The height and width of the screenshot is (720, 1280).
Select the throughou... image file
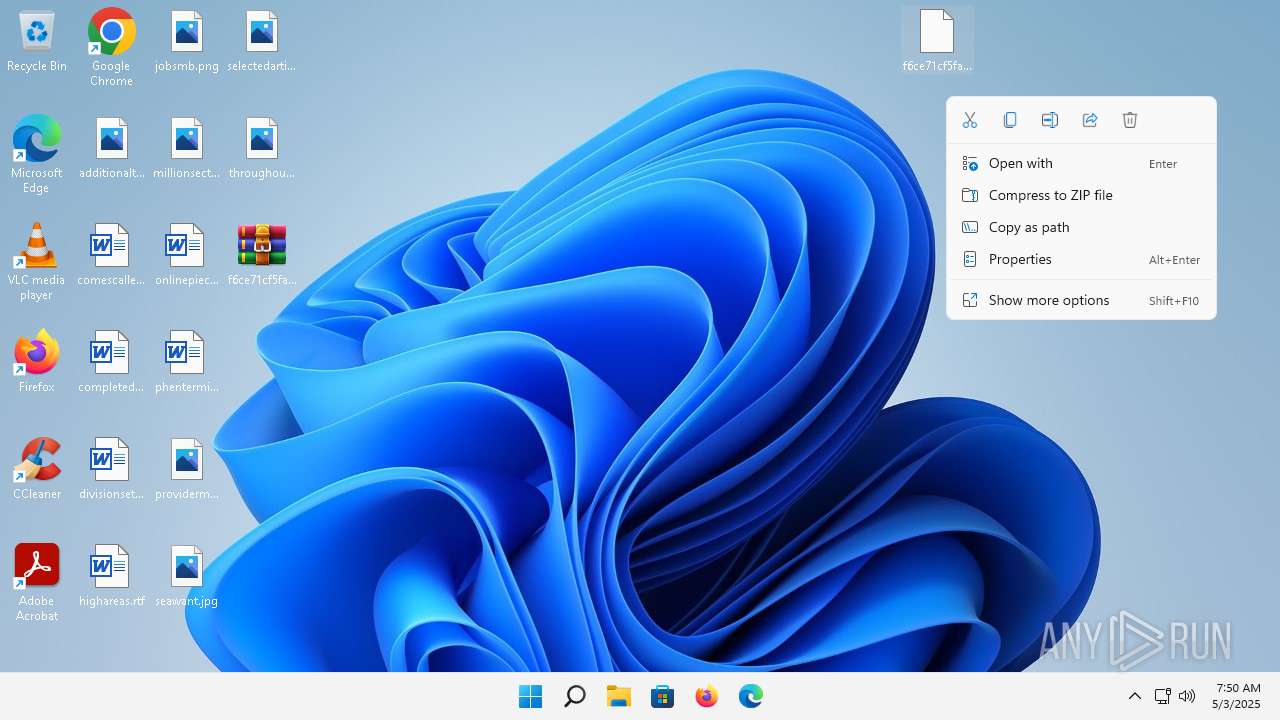click(x=261, y=149)
